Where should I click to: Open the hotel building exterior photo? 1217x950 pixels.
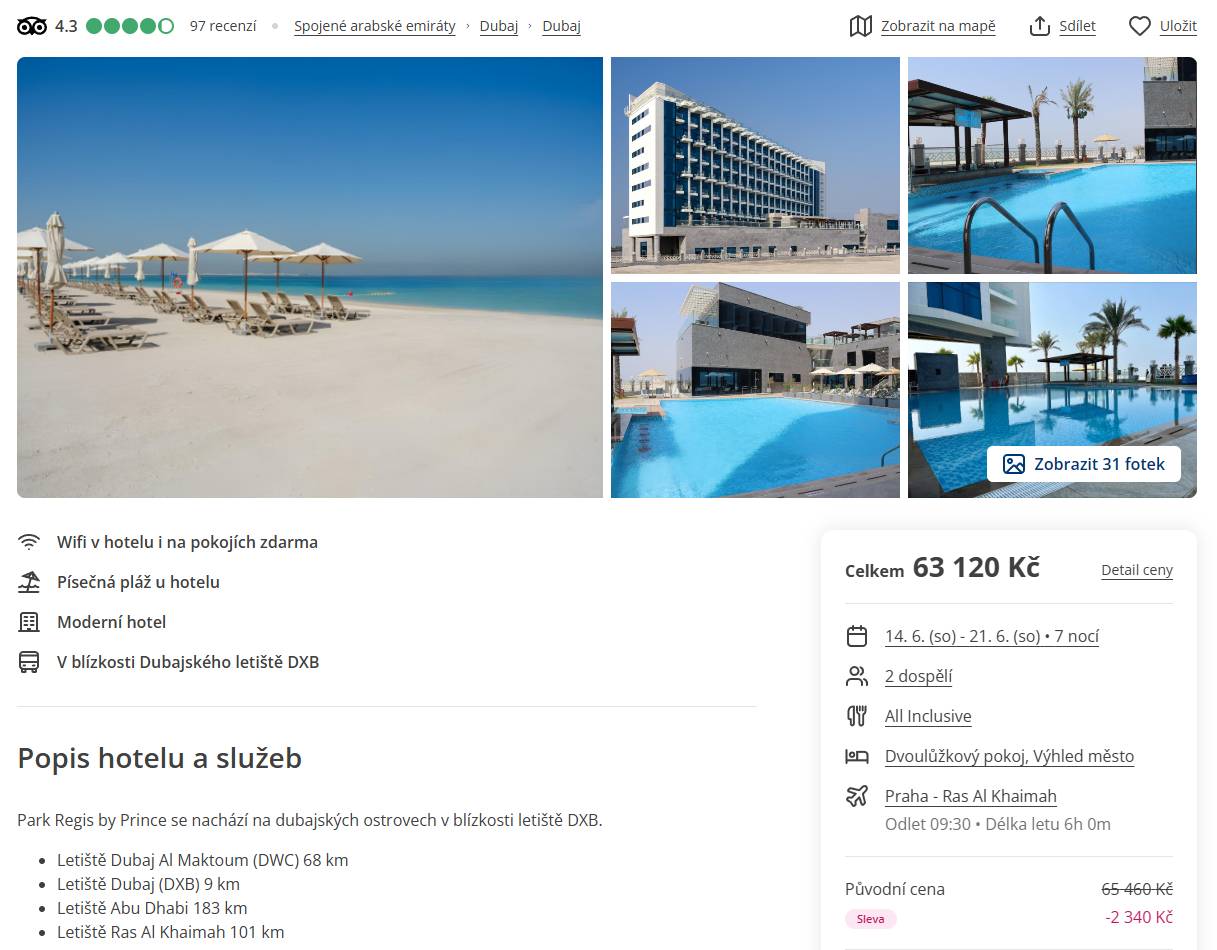pyautogui.click(x=755, y=165)
